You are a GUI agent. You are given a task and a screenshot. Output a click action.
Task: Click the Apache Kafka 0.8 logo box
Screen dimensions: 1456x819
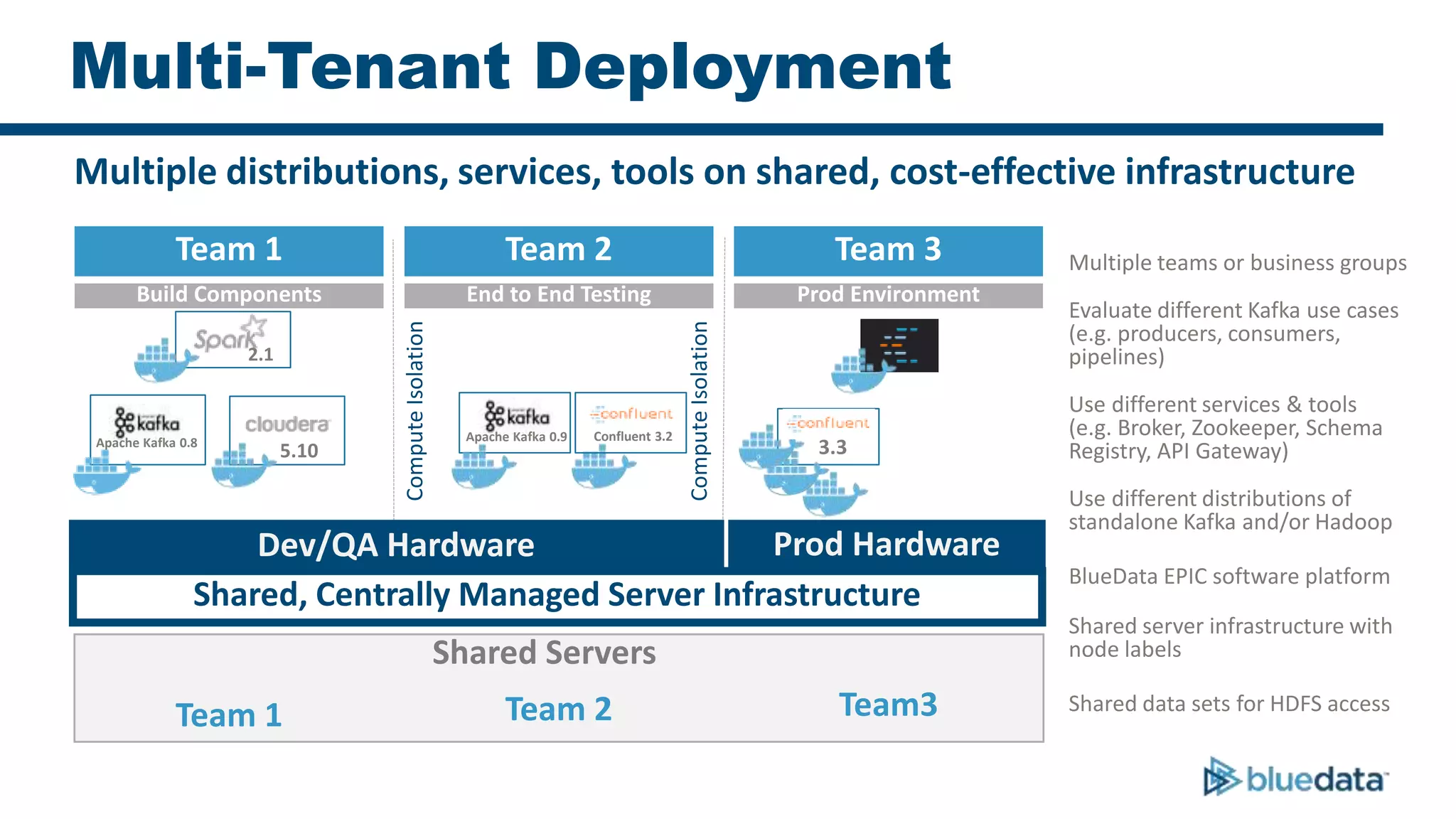coord(148,430)
